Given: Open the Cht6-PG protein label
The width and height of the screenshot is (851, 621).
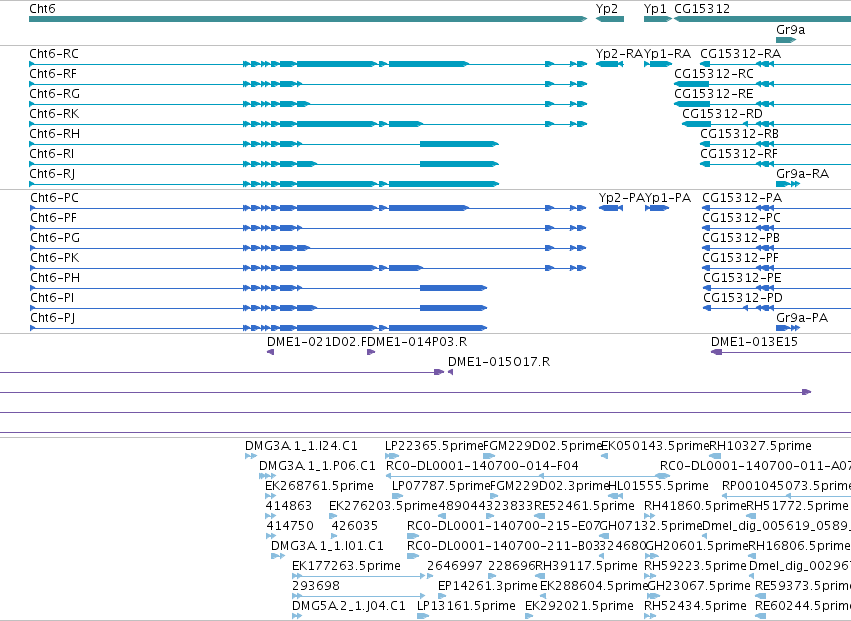Looking at the screenshot, I should tap(55, 238).
